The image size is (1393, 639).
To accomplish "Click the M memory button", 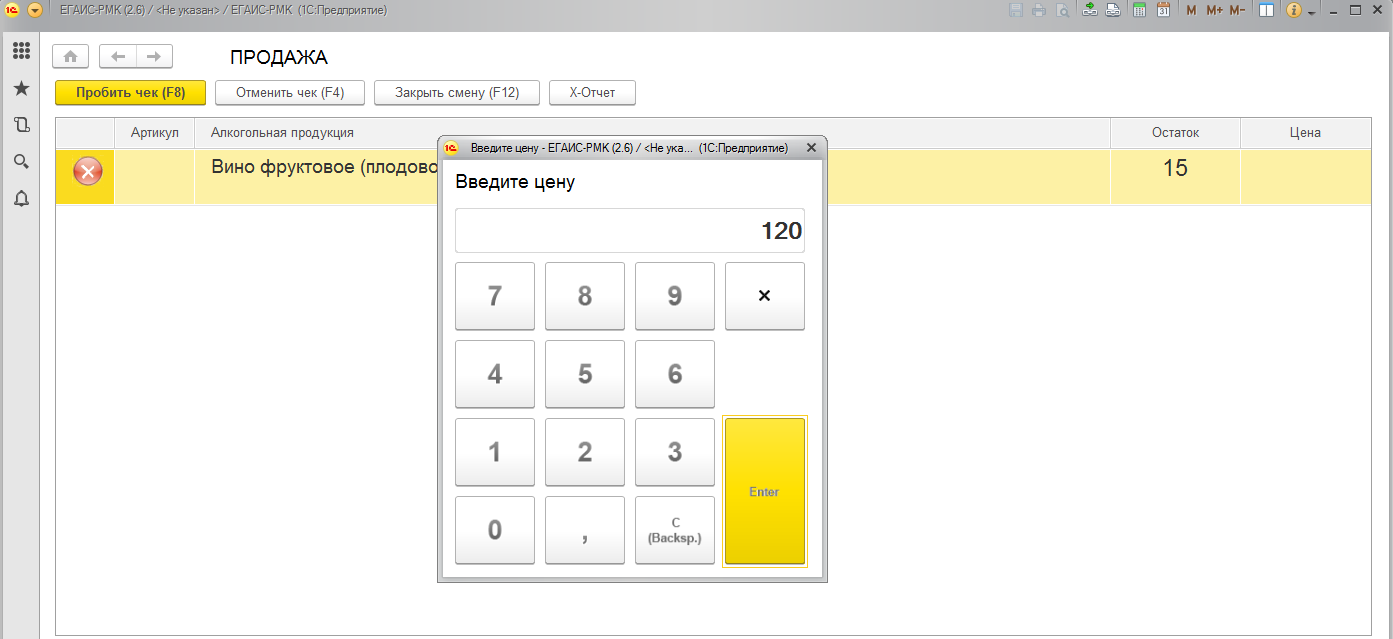I will point(1191,10).
